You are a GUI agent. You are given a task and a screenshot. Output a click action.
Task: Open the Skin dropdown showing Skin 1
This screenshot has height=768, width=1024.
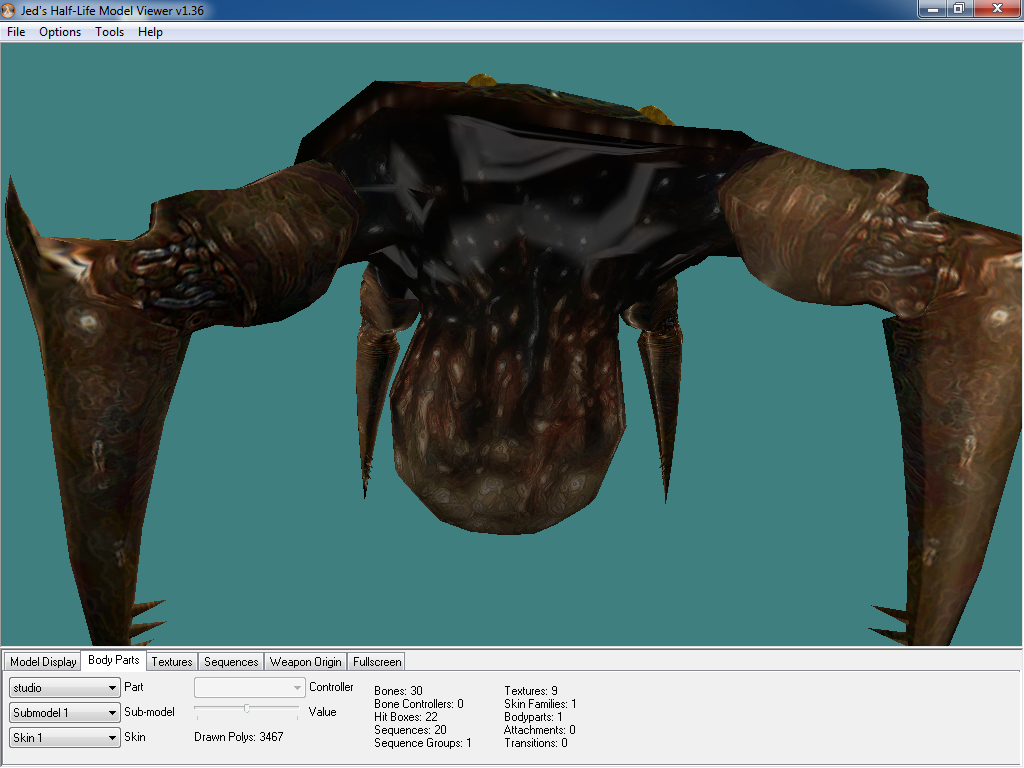(x=65, y=738)
